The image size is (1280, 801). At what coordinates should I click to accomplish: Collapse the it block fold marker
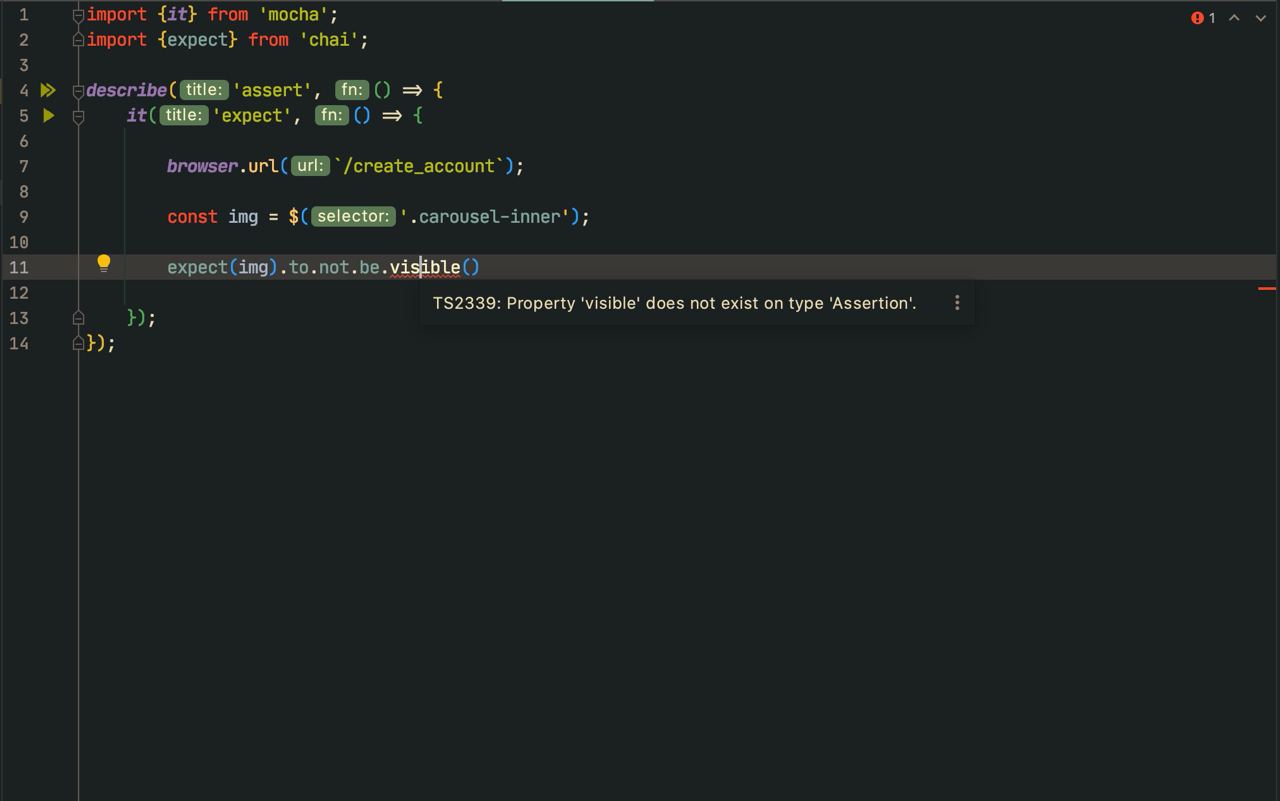click(x=78, y=116)
